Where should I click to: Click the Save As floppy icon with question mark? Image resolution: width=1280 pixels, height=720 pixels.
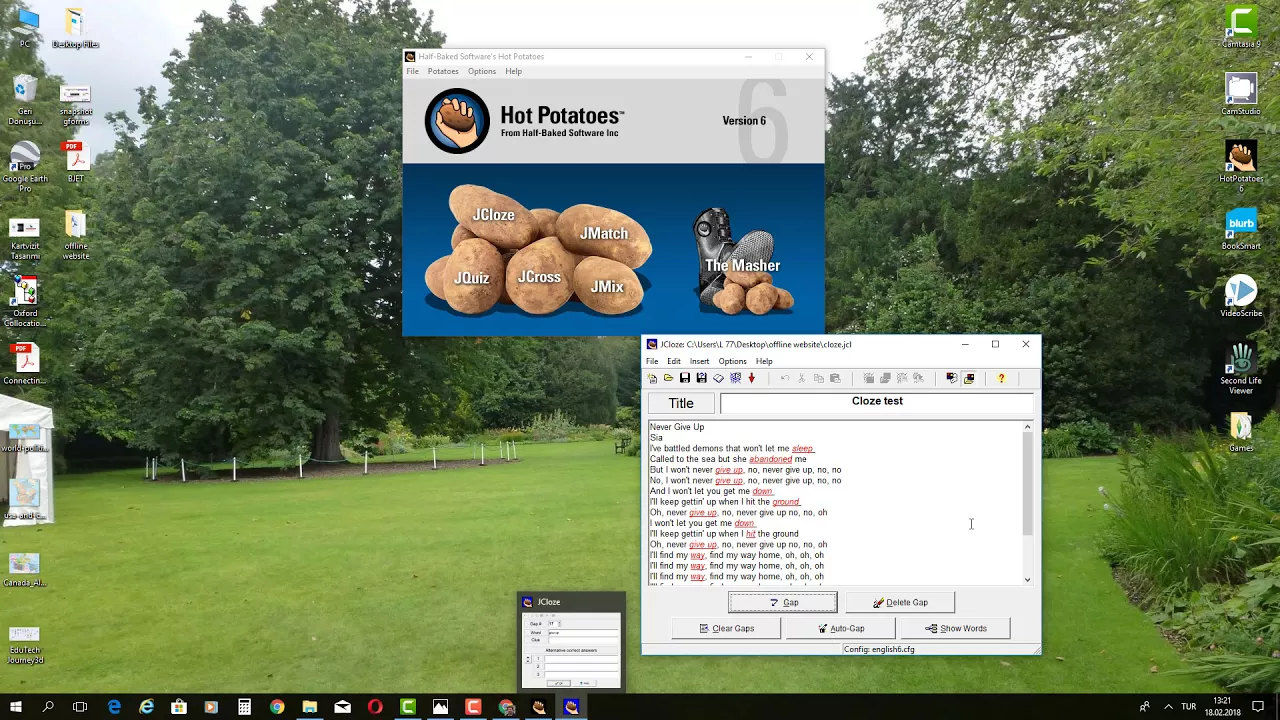[701, 378]
